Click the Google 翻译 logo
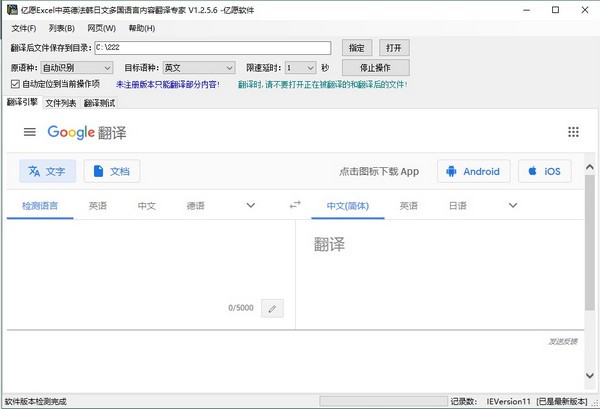600x409 pixels. [x=87, y=132]
